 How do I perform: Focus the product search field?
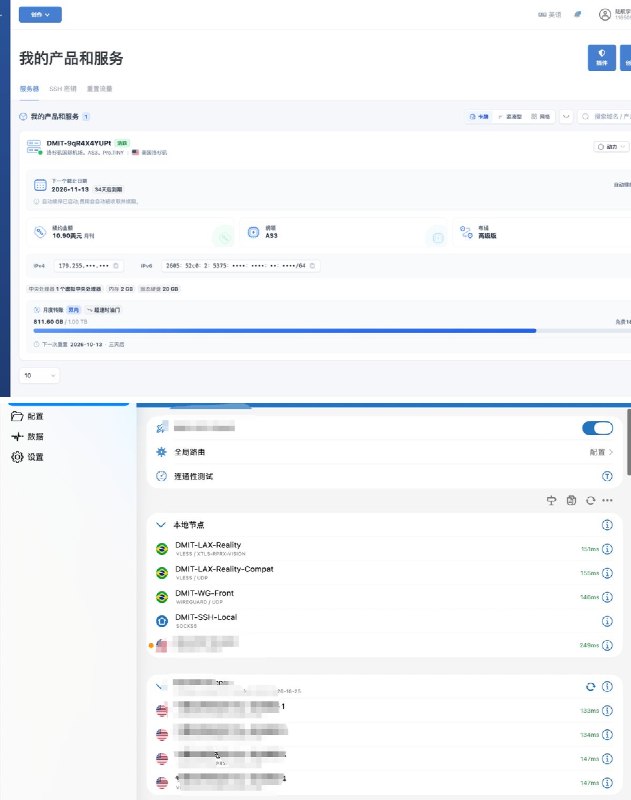coord(605,116)
